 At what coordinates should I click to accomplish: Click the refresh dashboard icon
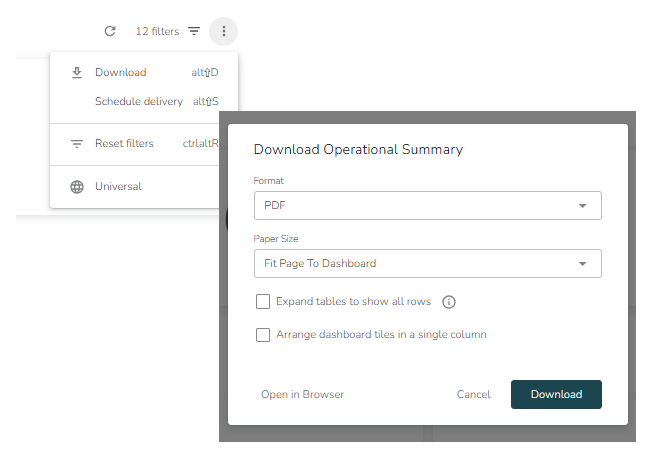pyautogui.click(x=110, y=32)
